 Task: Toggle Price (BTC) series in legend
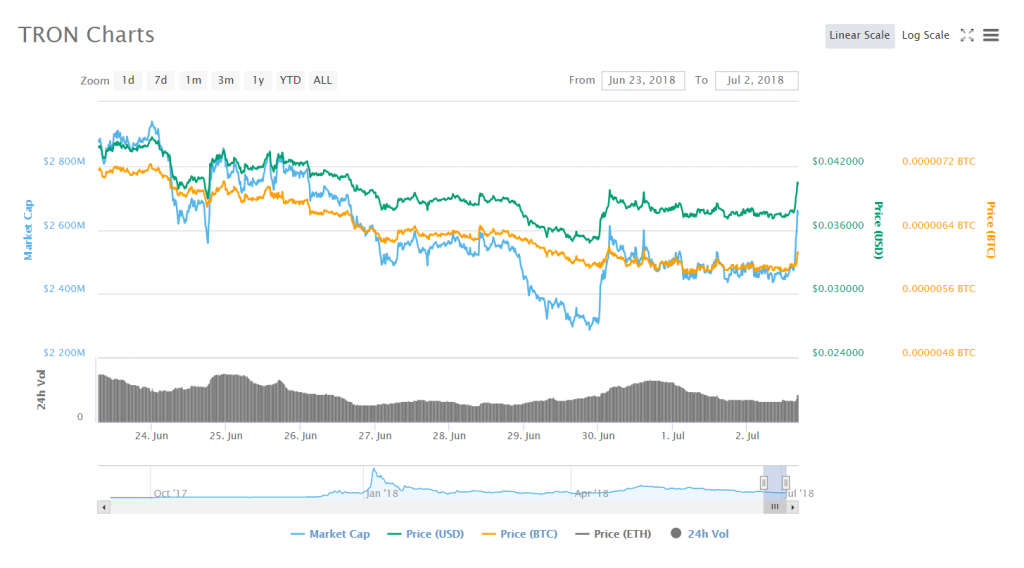click(x=520, y=534)
